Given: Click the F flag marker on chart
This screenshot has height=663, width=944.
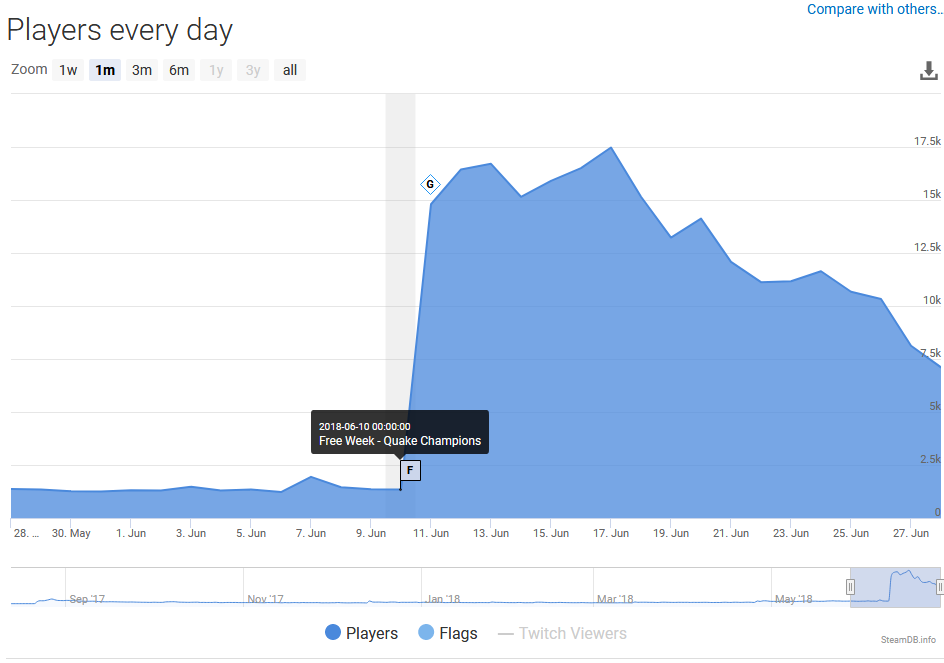Looking at the screenshot, I should [x=410, y=470].
